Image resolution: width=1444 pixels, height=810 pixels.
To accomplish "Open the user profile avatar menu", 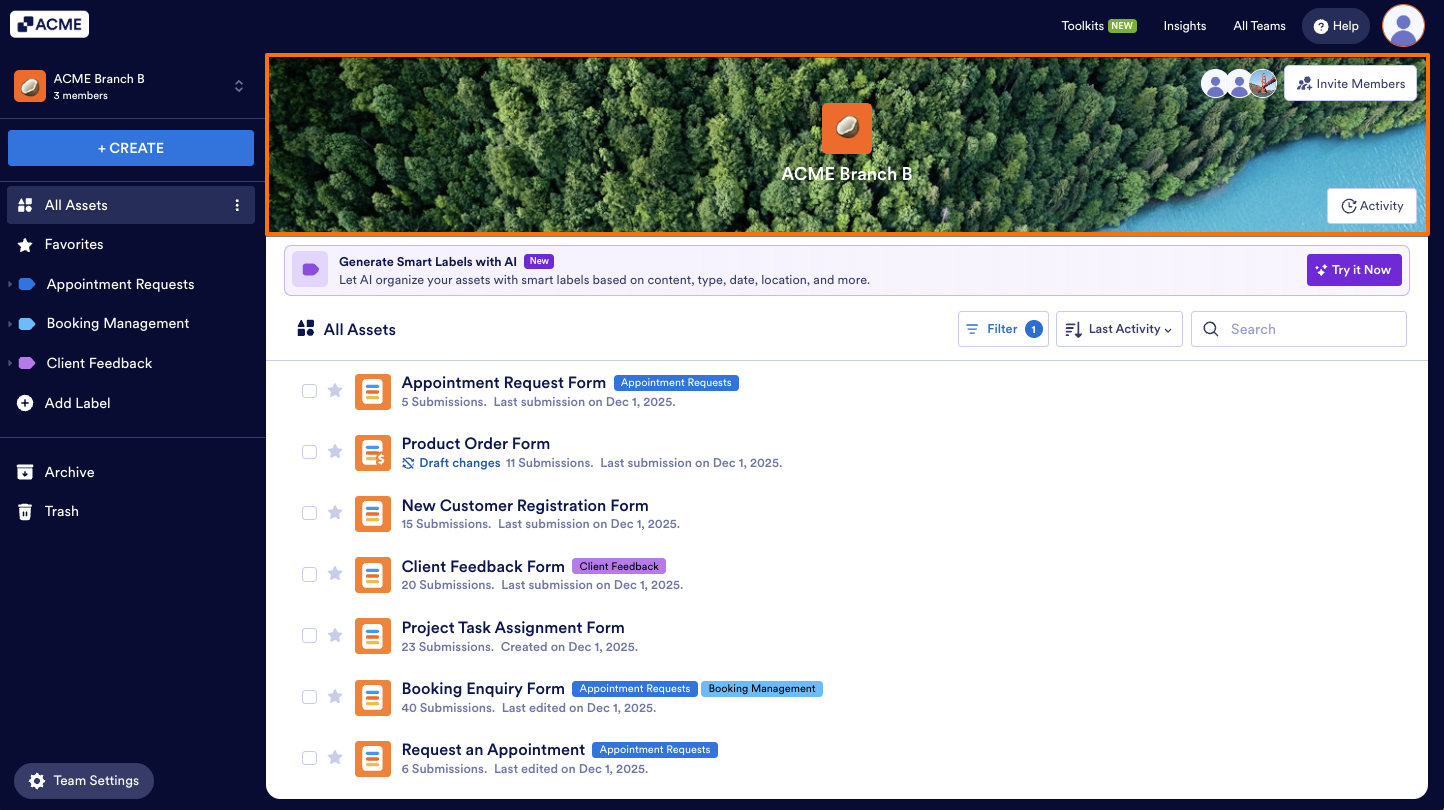I will tap(1403, 25).
